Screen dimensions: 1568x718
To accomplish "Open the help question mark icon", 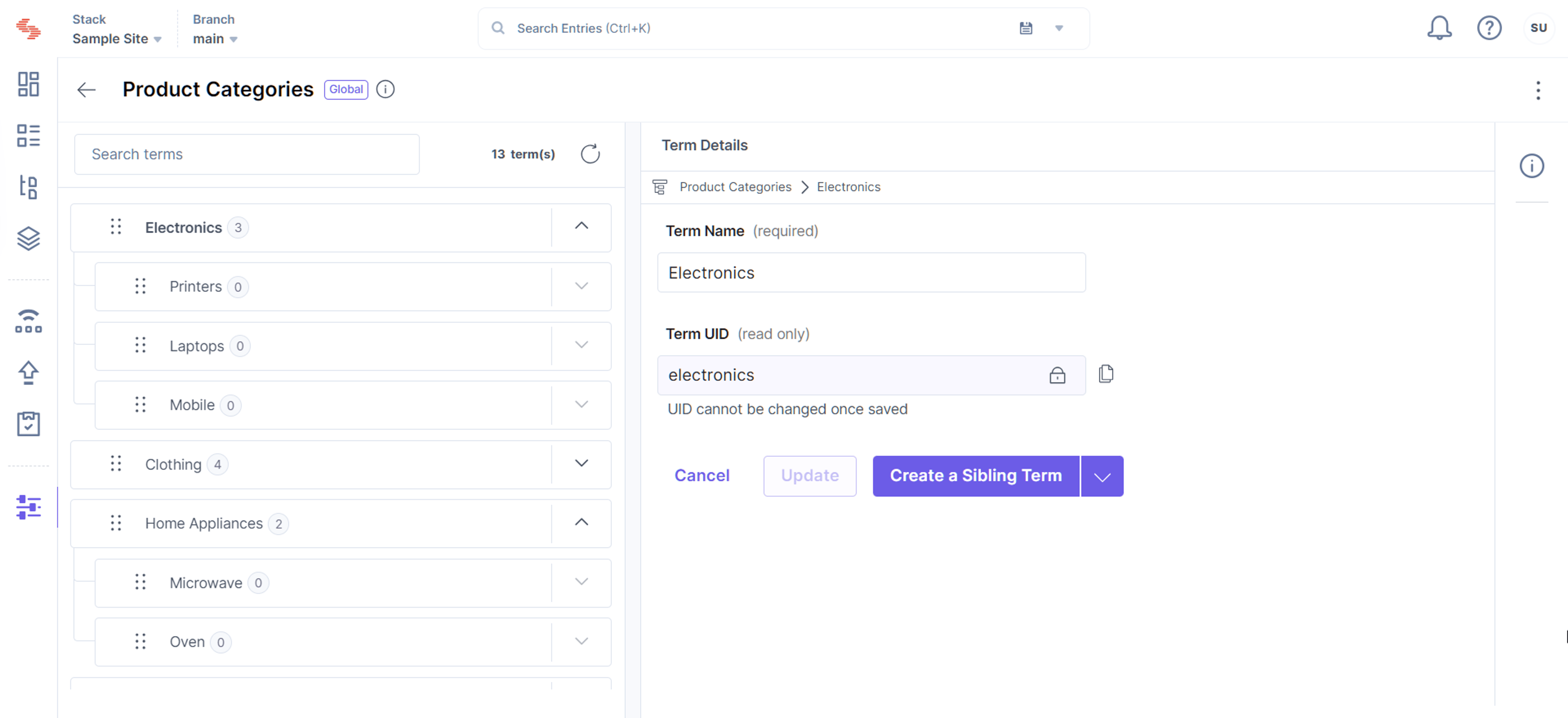I will 1489,28.
